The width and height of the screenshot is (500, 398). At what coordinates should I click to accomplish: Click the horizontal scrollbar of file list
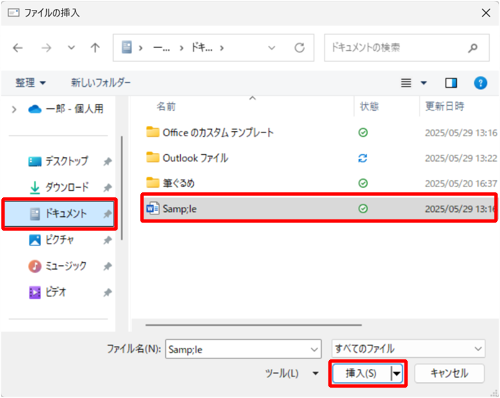[x=254, y=325]
